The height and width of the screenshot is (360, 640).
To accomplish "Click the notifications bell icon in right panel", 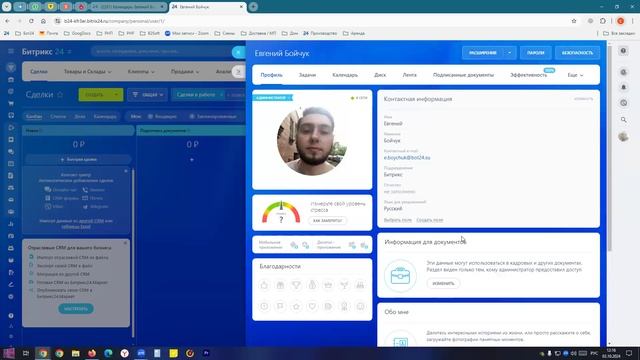I will 623,87.
